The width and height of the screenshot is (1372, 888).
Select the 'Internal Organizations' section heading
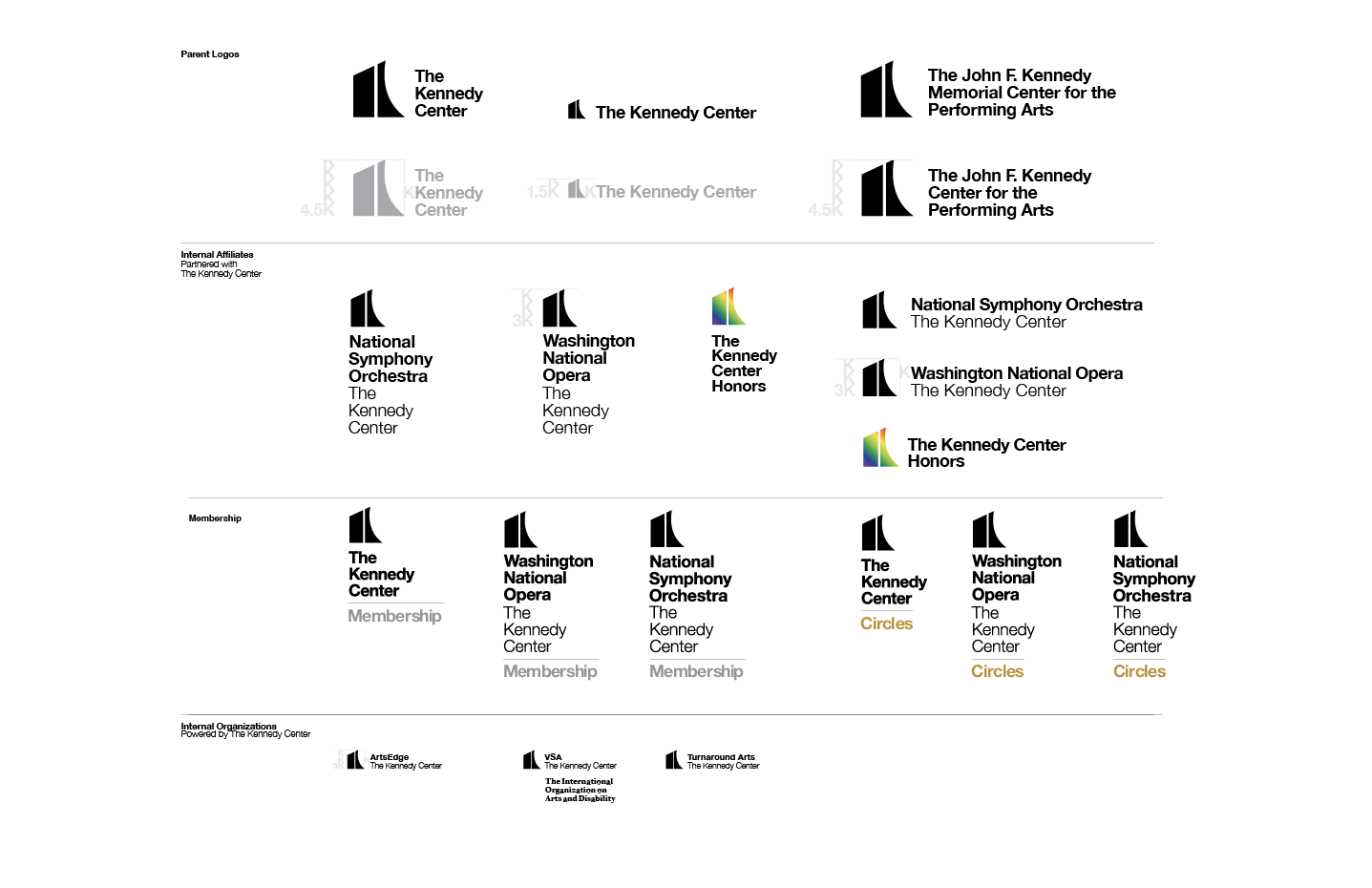pos(228,726)
